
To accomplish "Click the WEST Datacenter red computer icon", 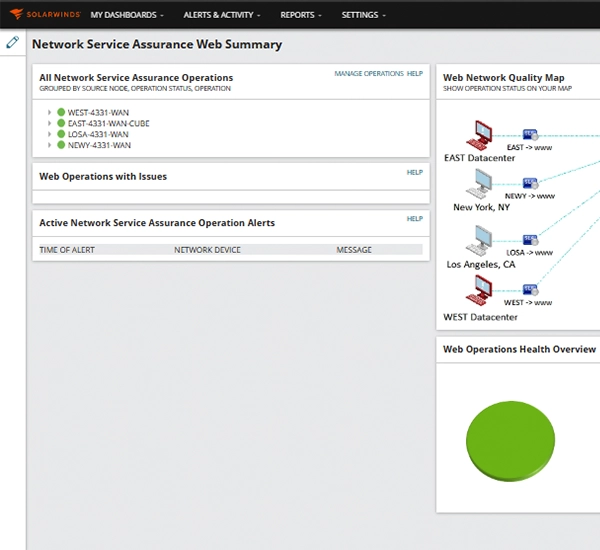I will (479, 291).
